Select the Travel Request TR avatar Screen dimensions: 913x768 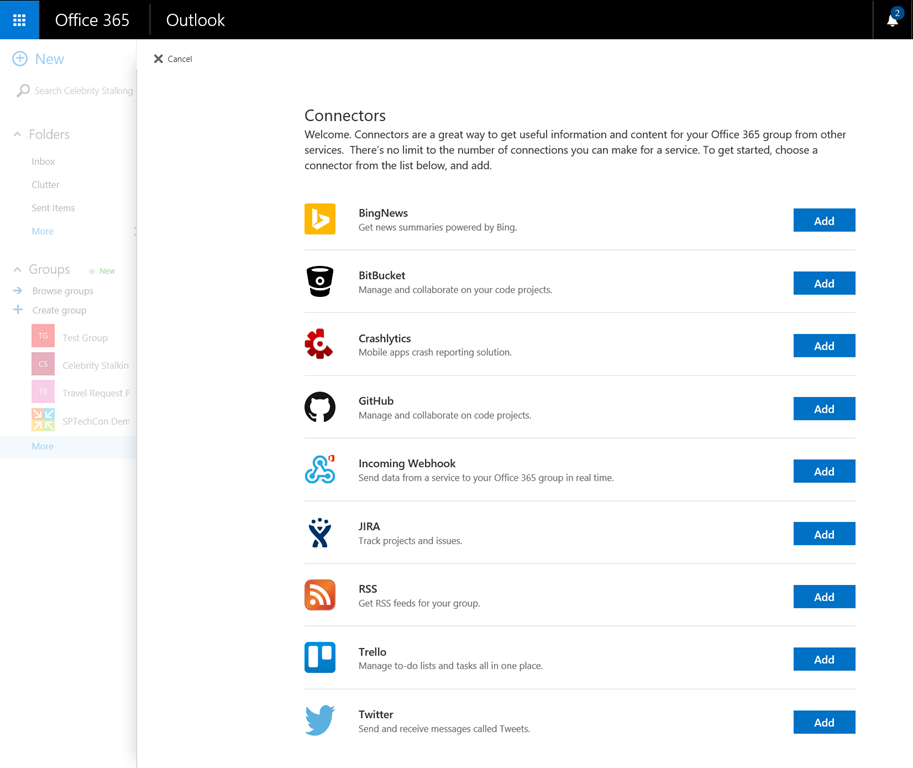click(43, 392)
